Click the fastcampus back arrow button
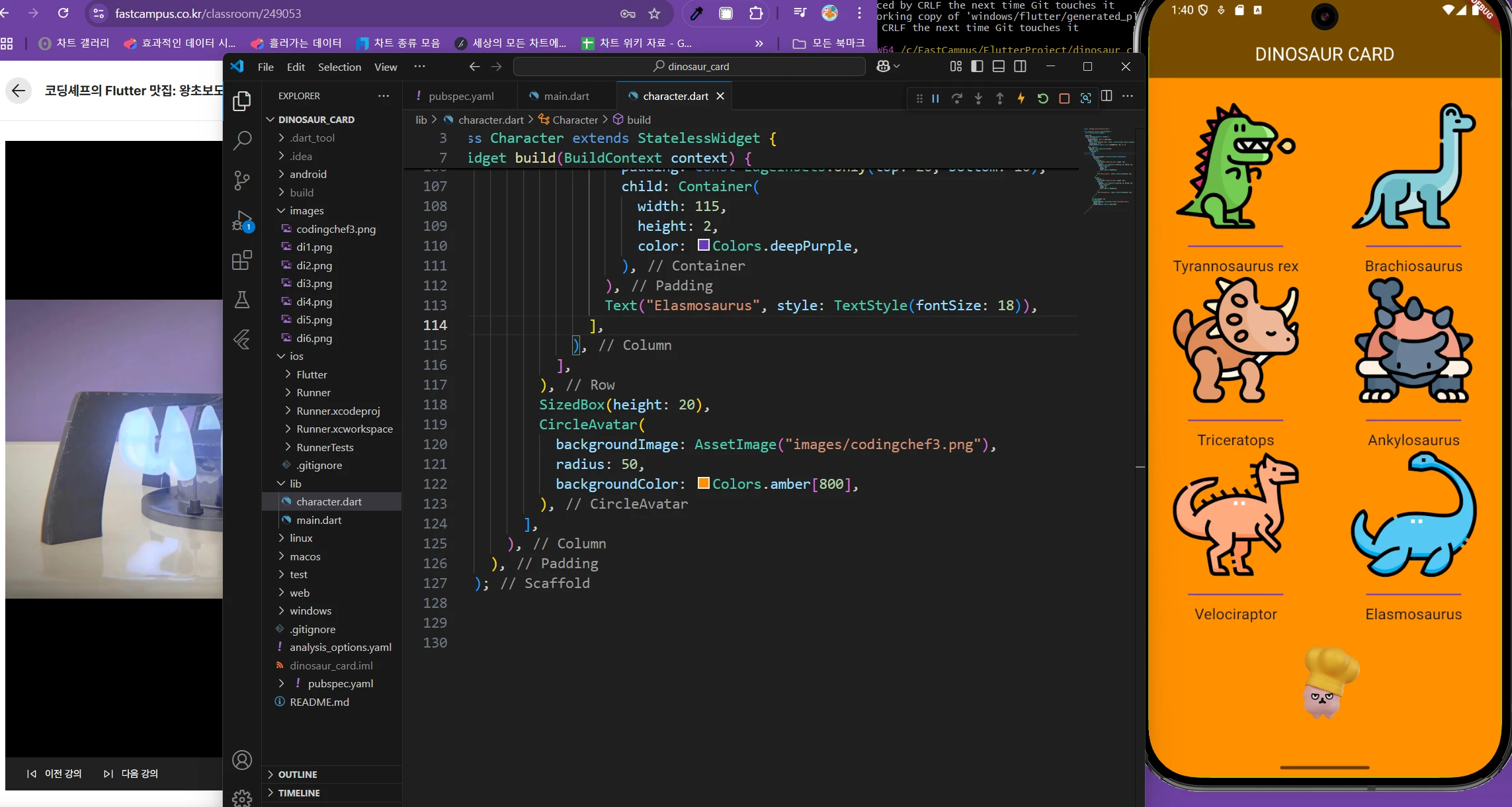 19,91
